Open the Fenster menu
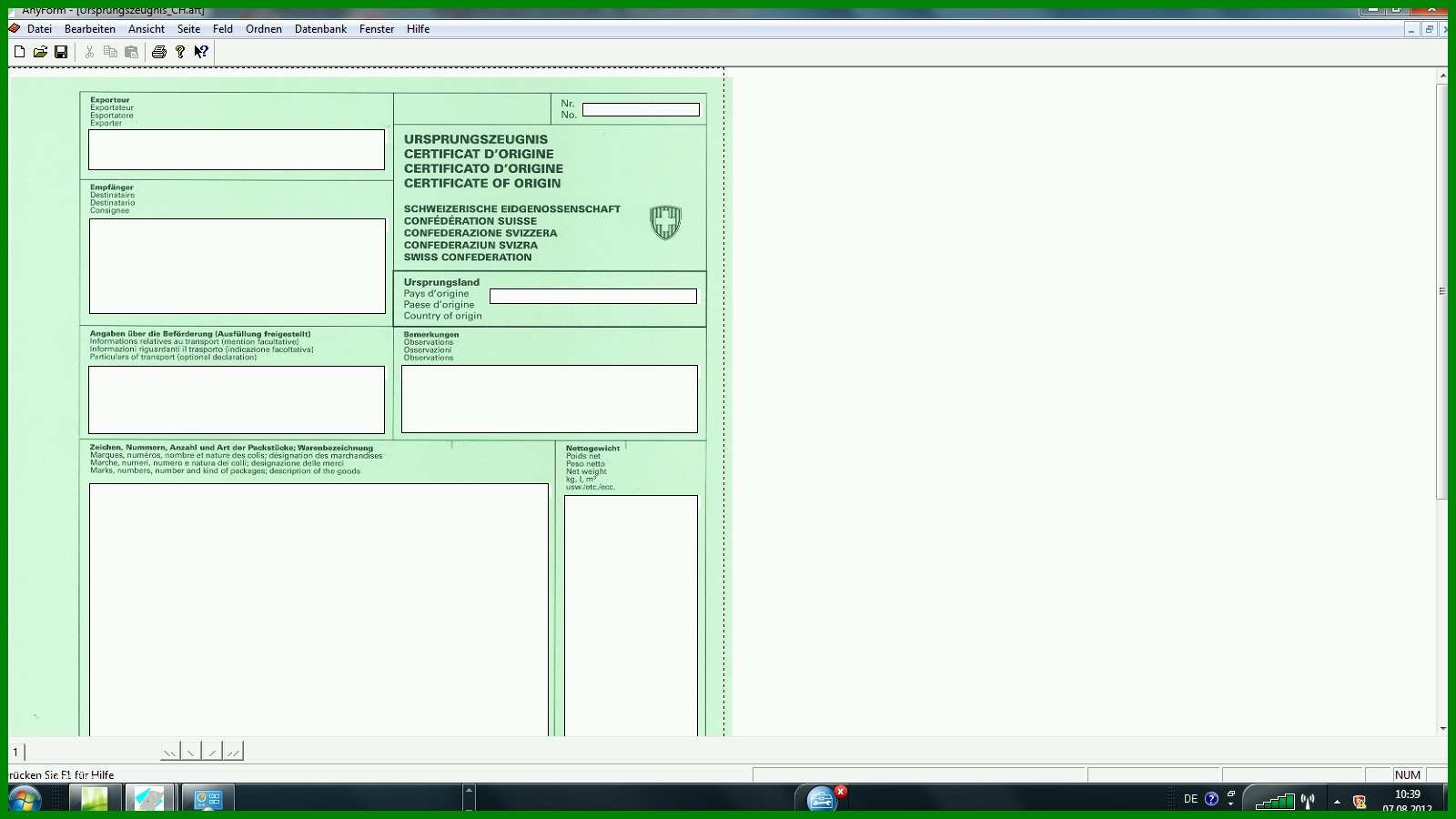 coord(377,29)
